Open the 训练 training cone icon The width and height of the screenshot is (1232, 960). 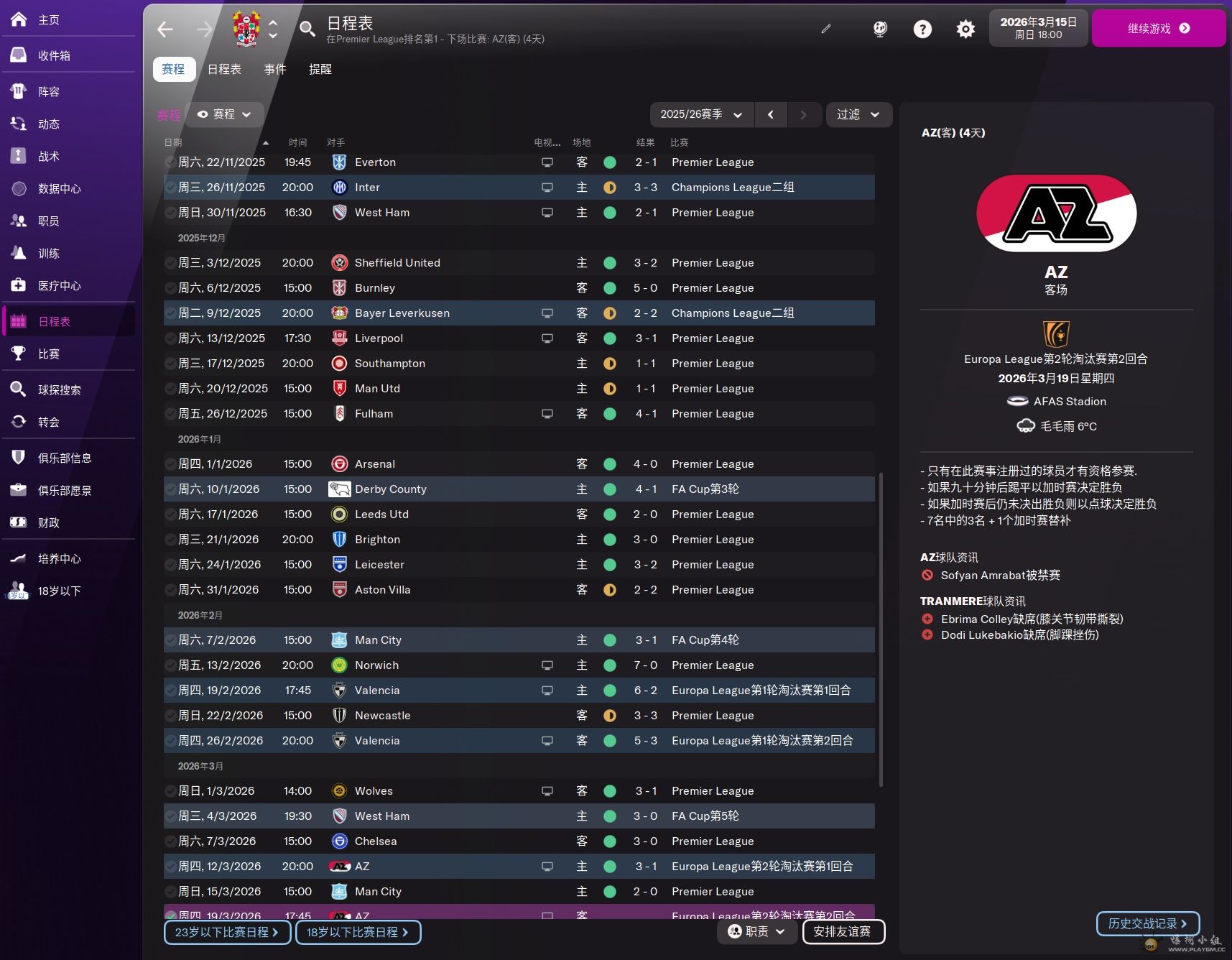[x=19, y=253]
